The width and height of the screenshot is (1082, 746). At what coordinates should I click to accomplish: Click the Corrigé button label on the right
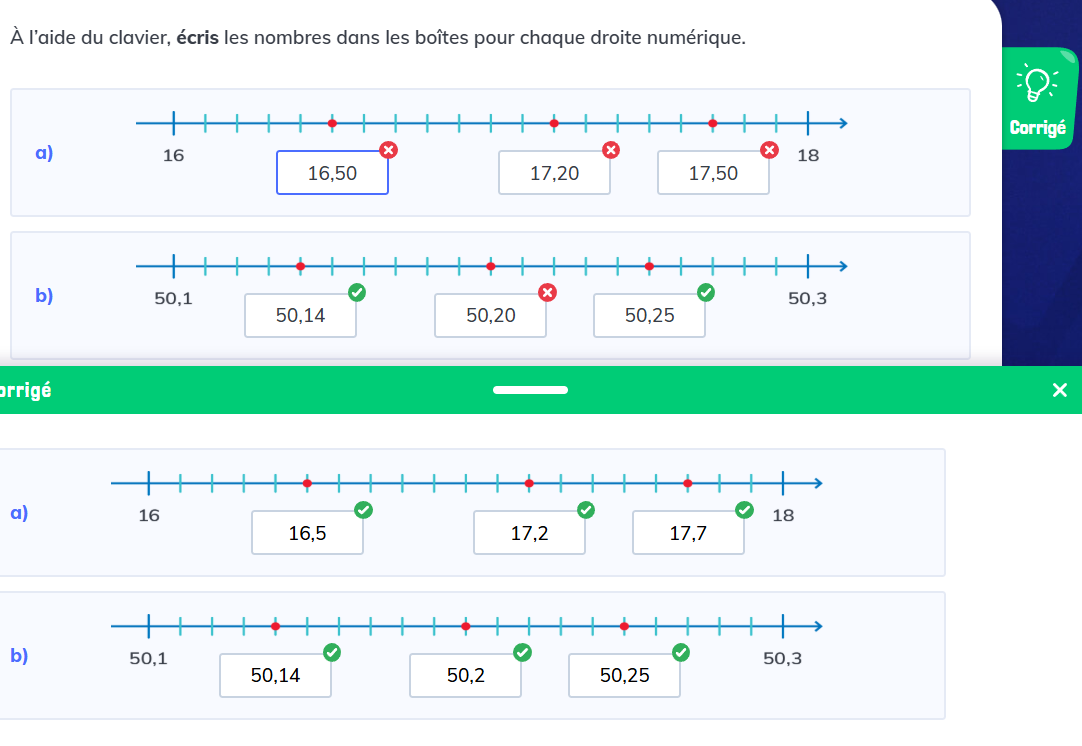[x=1037, y=128]
